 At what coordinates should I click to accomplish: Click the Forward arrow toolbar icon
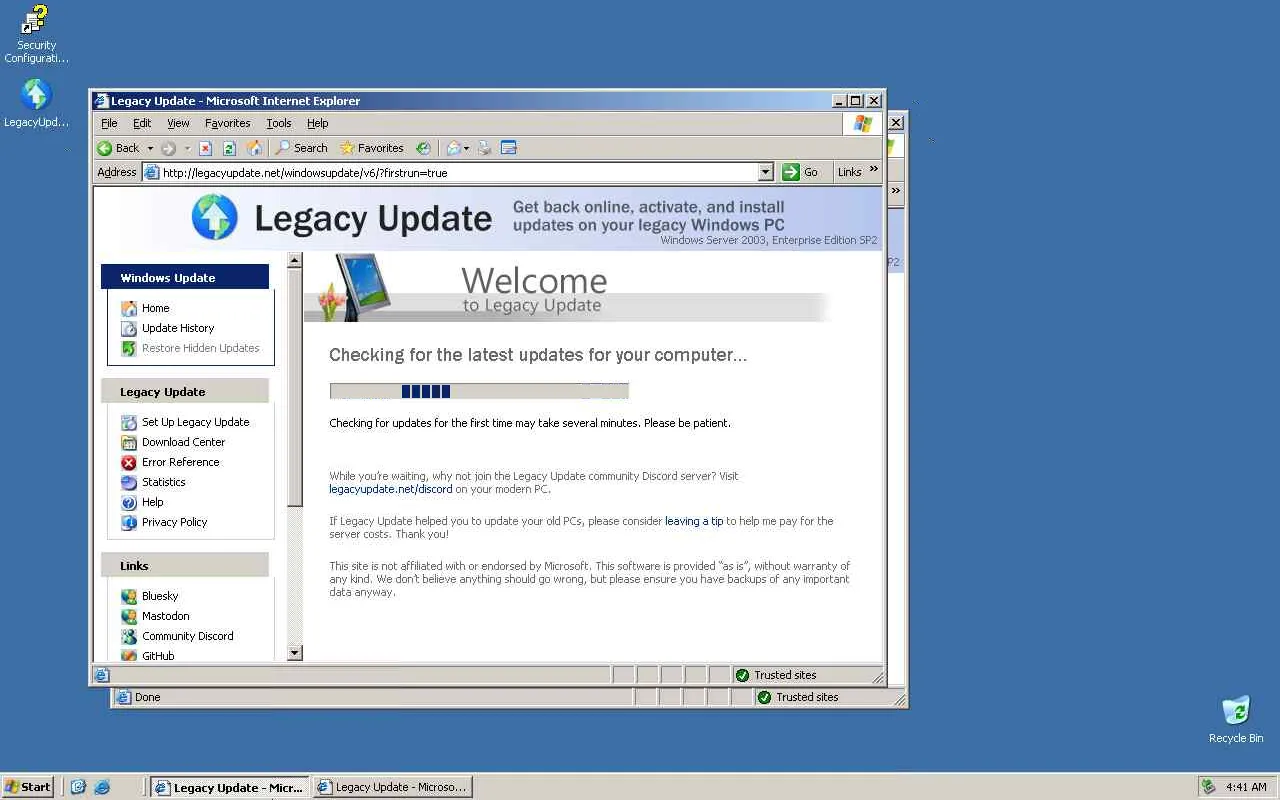pos(168,148)
